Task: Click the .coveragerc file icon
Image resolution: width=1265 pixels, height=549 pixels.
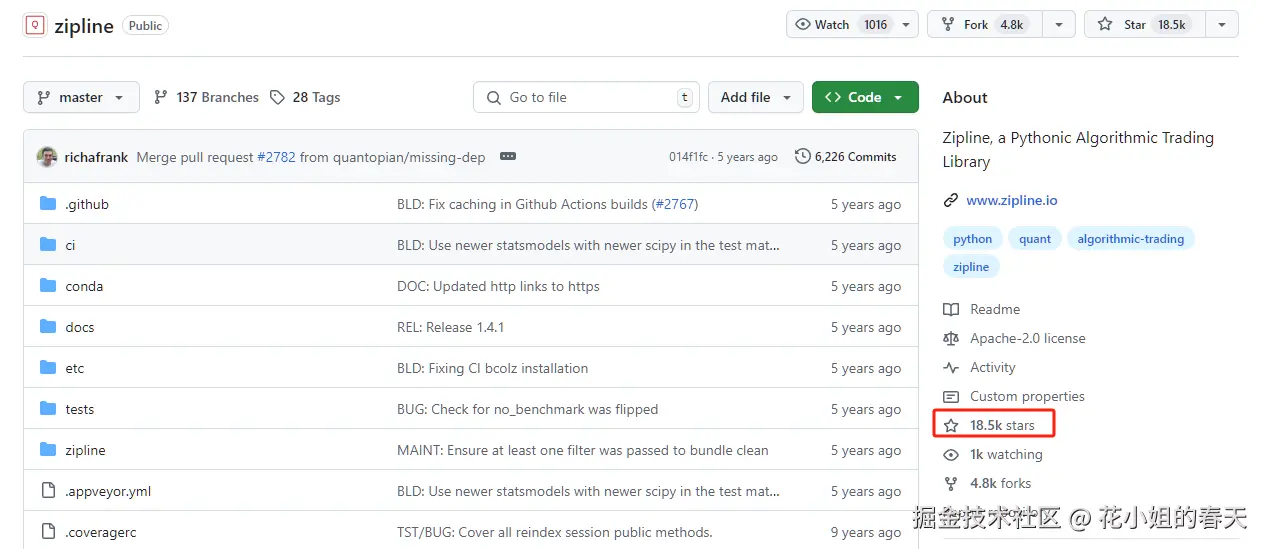Action: coord(48,532)
